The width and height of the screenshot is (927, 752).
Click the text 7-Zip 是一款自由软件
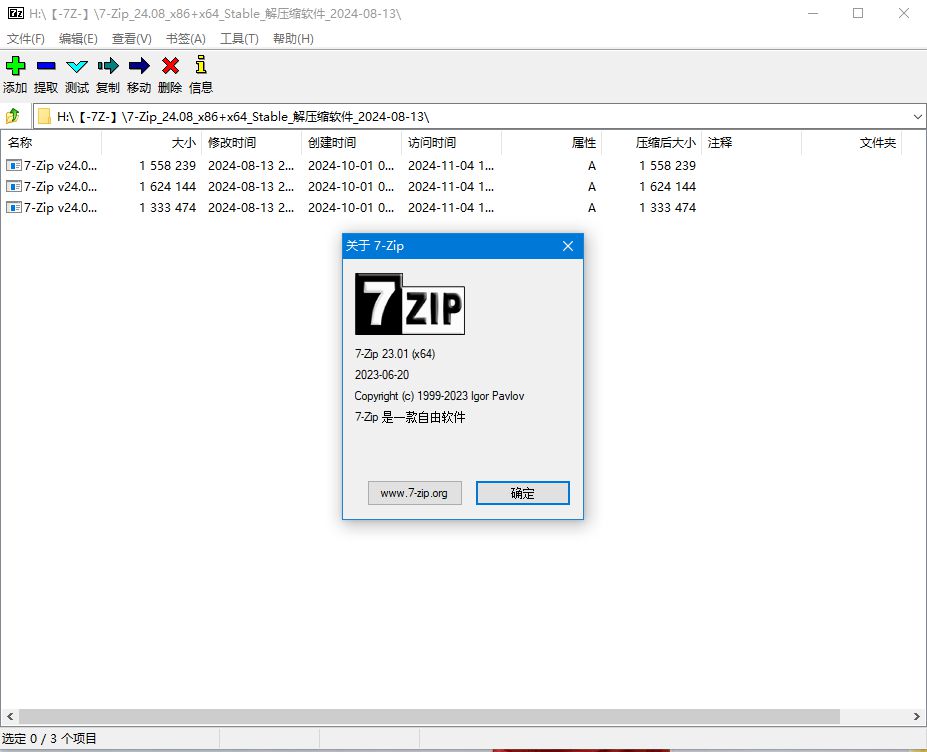(x=410, y=417)
